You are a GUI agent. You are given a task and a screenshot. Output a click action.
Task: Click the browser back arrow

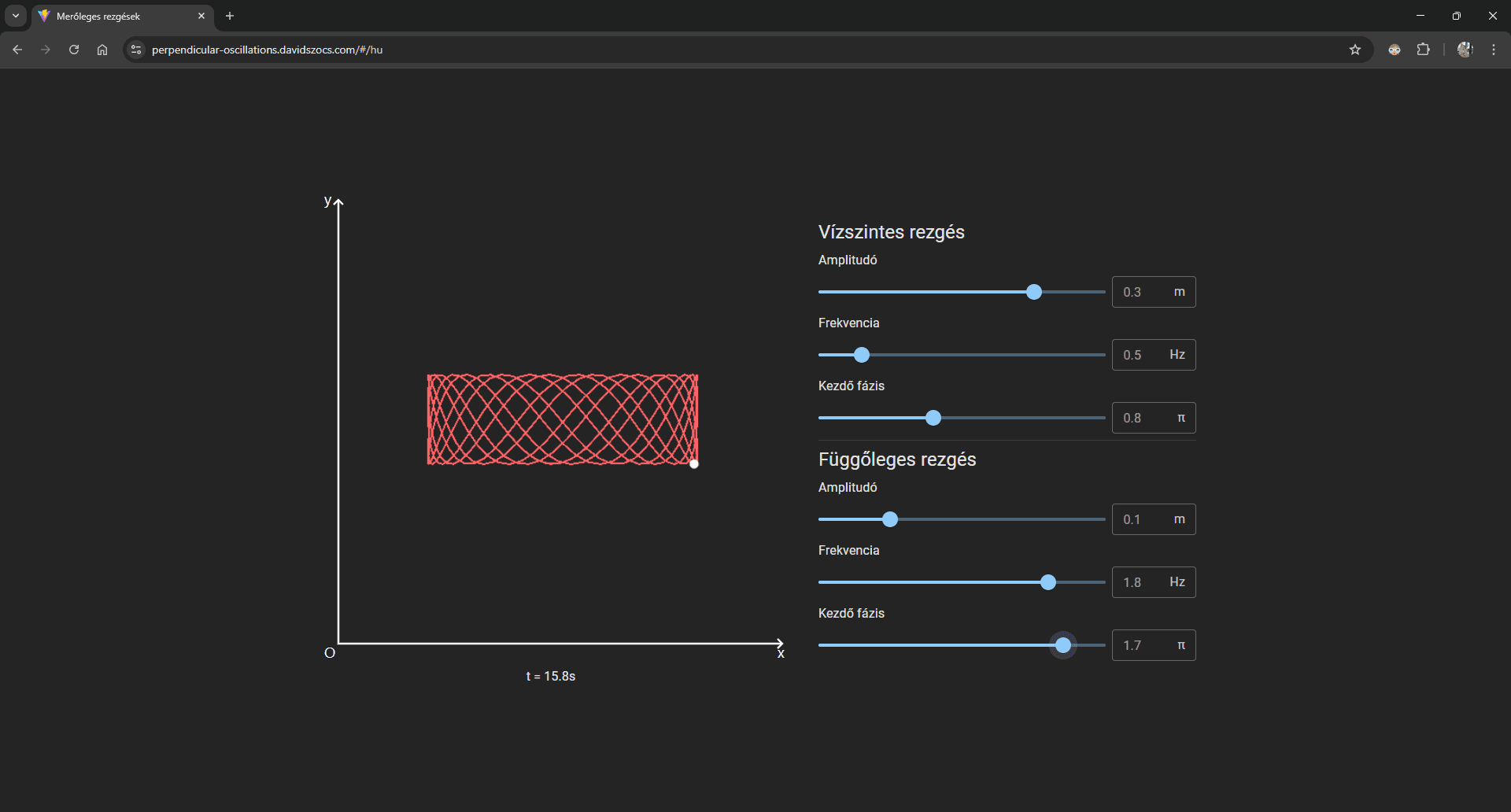[17, 50]
